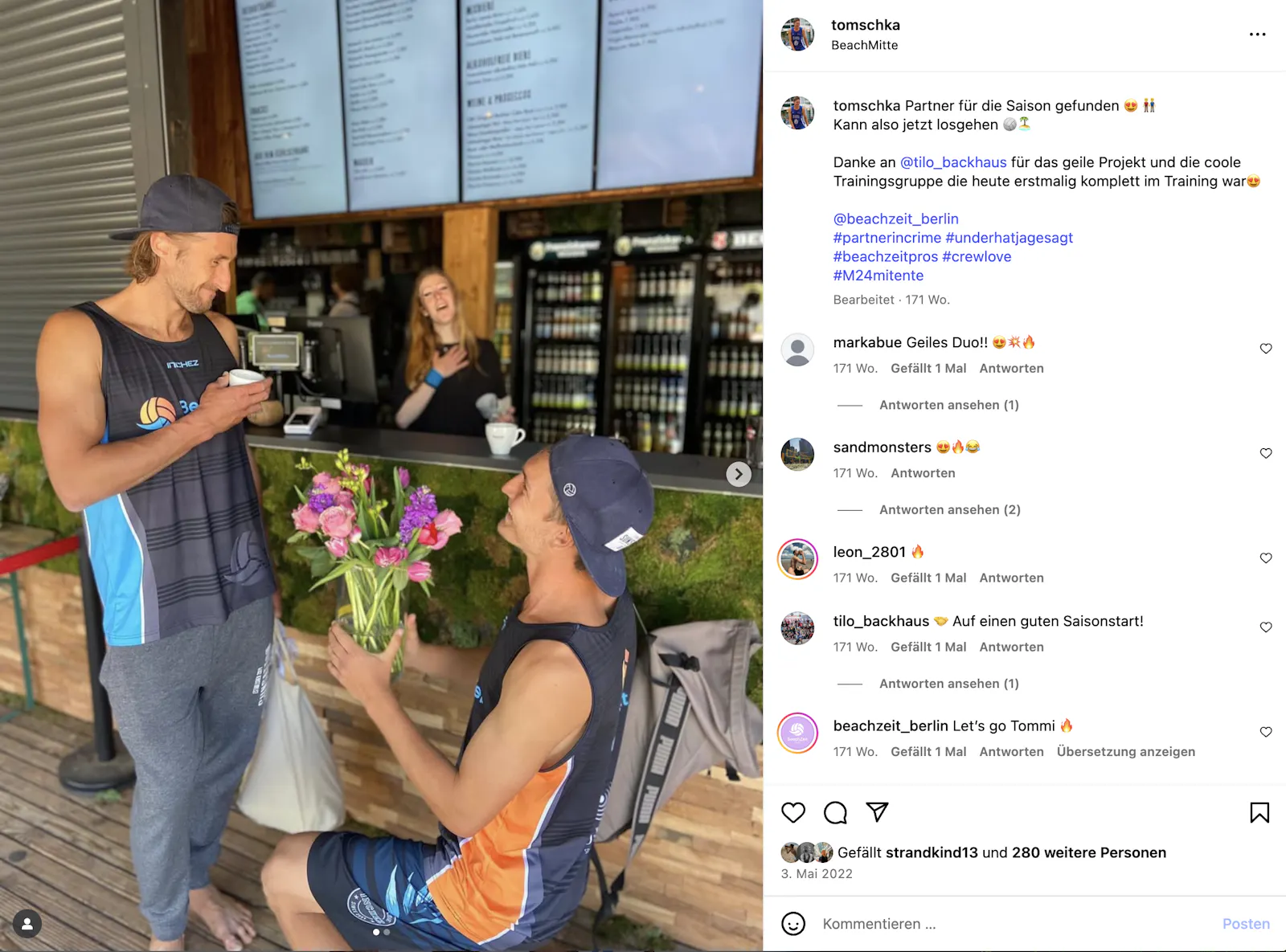Expand replies under markabue's comment
The width and height of the screenshot is (1286, 952).
click(948, 405)
